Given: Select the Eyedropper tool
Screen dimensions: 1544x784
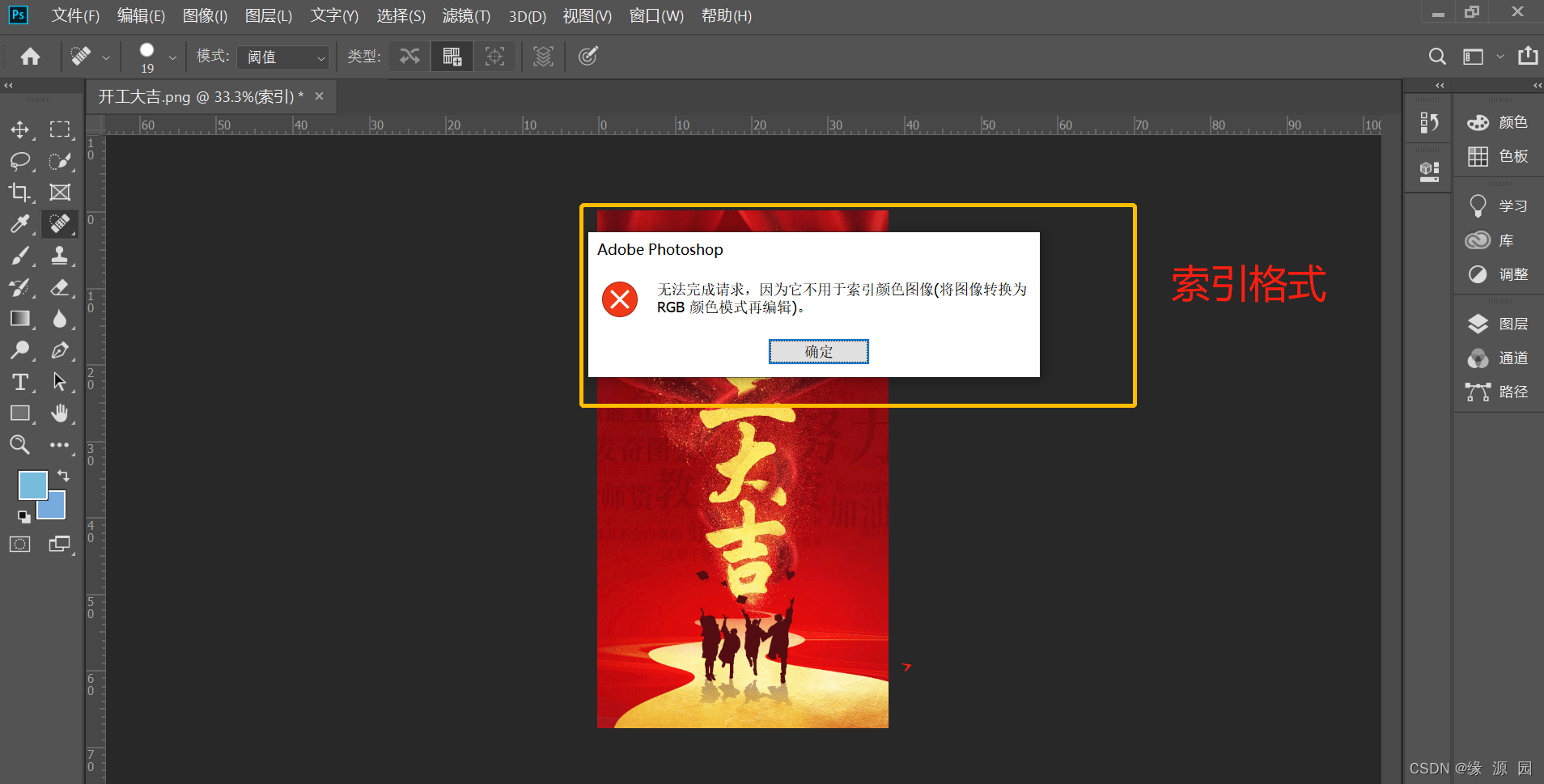Looking at the screenshot, I should click(x=20, y=224).
